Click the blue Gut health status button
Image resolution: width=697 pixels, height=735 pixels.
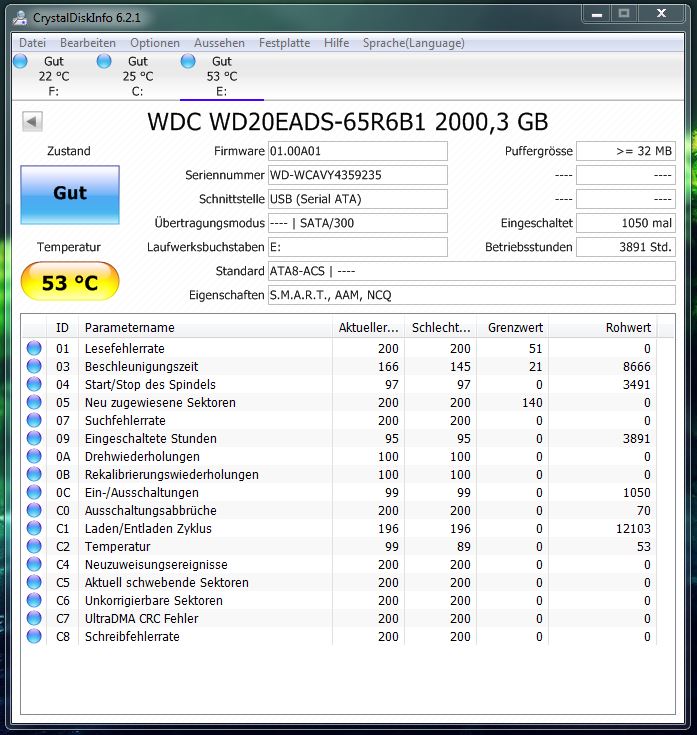pos(70,195)
